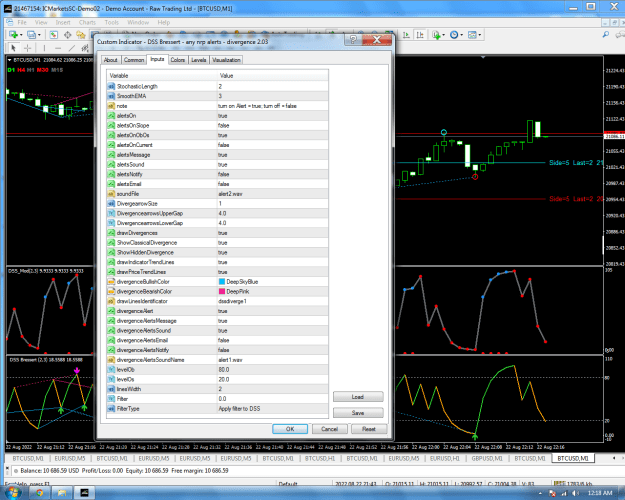Toggle alertsSound value true
The image size is (625, 500).
point(273,164)
